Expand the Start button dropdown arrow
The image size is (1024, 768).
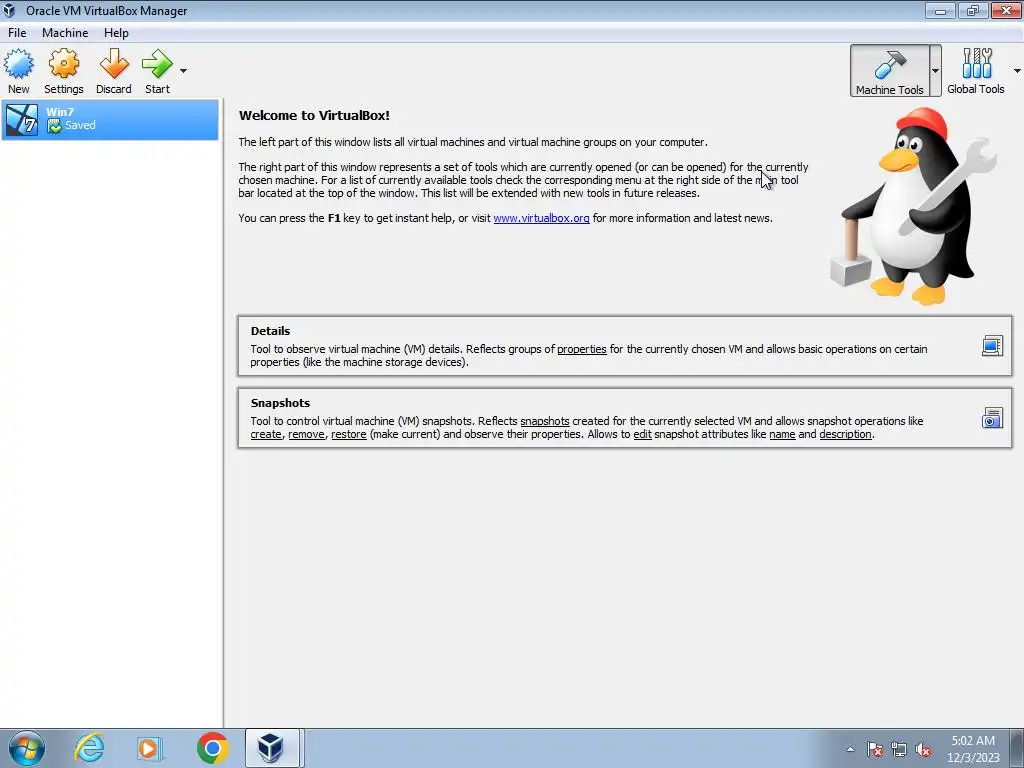point(184,71)
